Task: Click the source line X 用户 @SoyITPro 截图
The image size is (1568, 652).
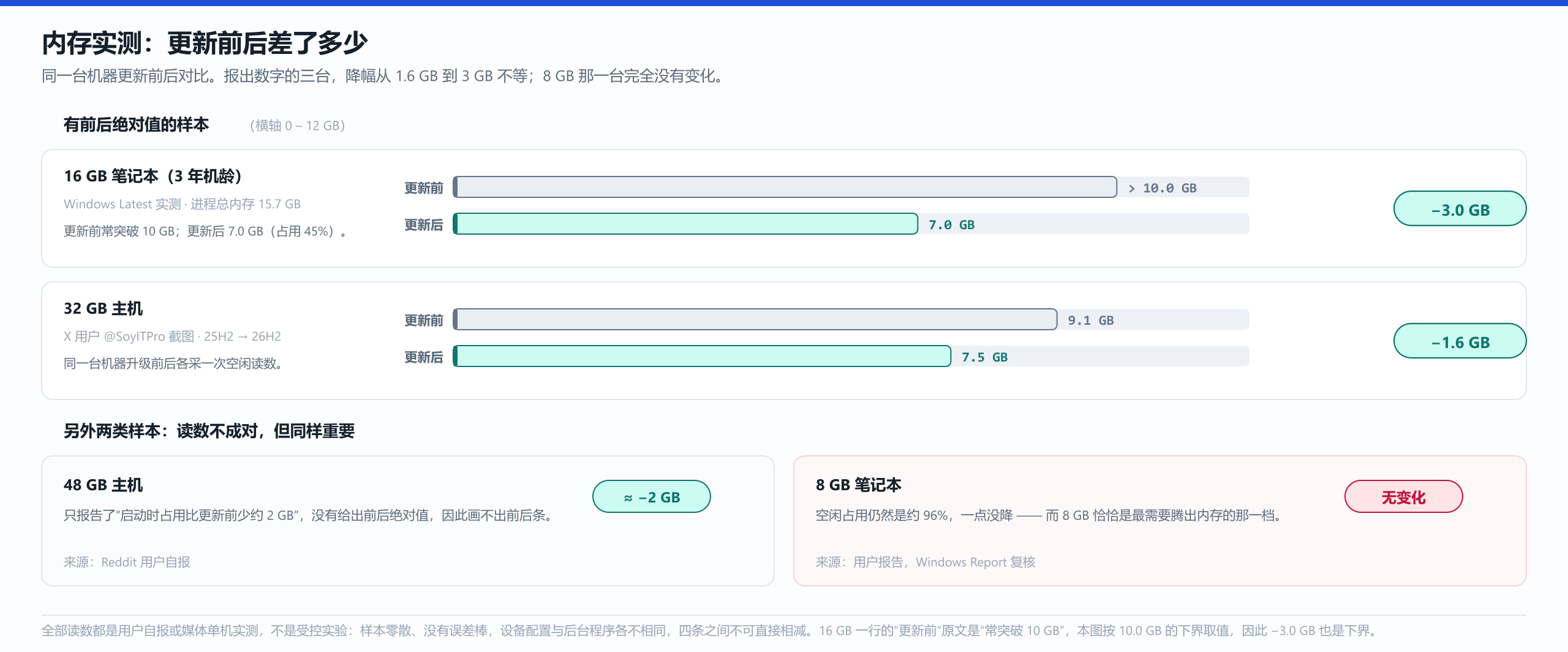Action: (172, 336)
